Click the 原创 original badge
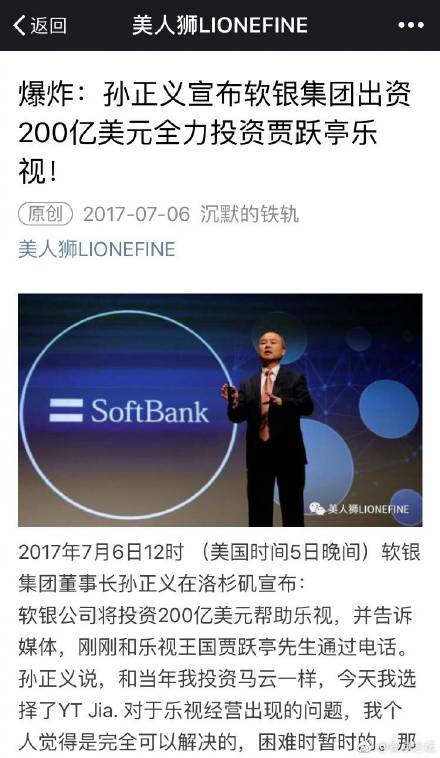 [45, 214]
